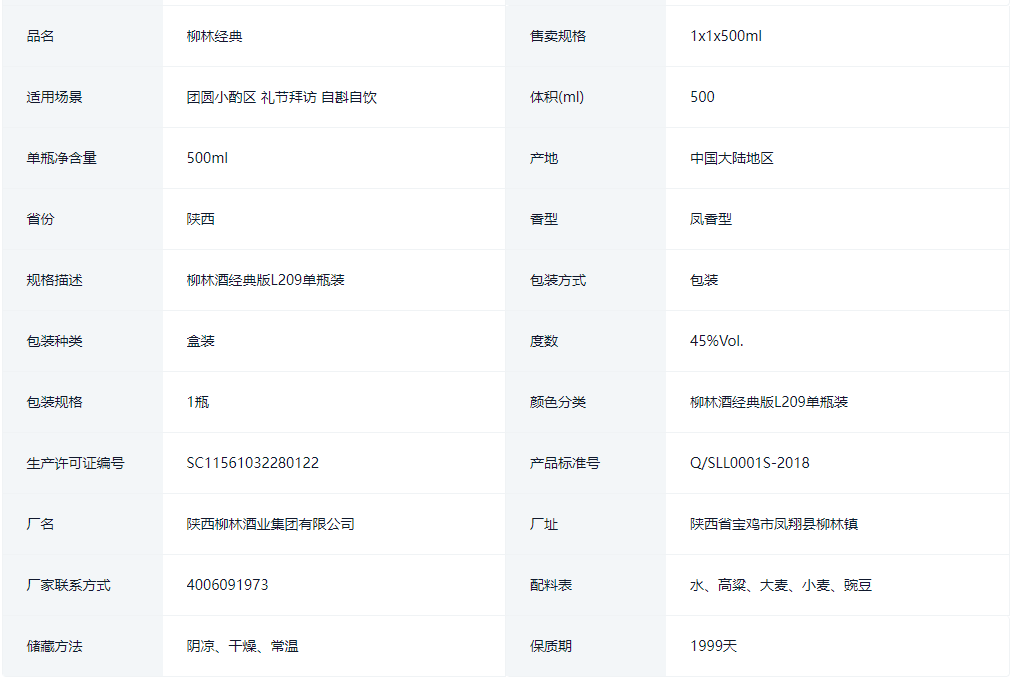
Task: Select the 陕西 province value
Action: coord(201,219)
